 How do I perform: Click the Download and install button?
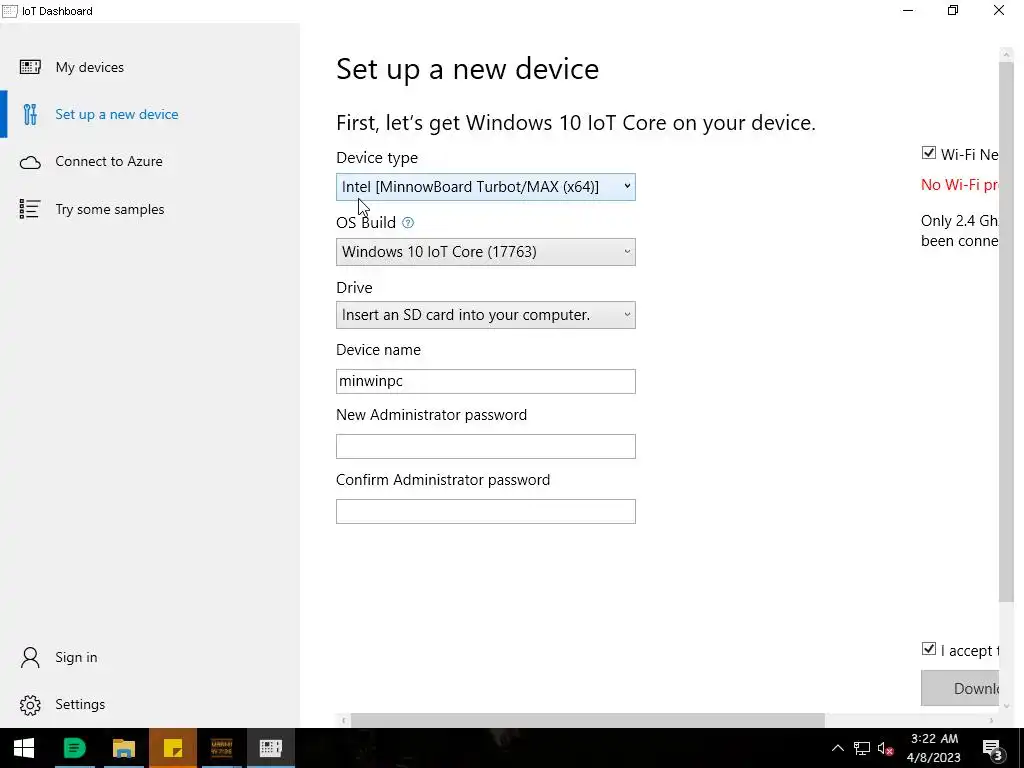960,688
